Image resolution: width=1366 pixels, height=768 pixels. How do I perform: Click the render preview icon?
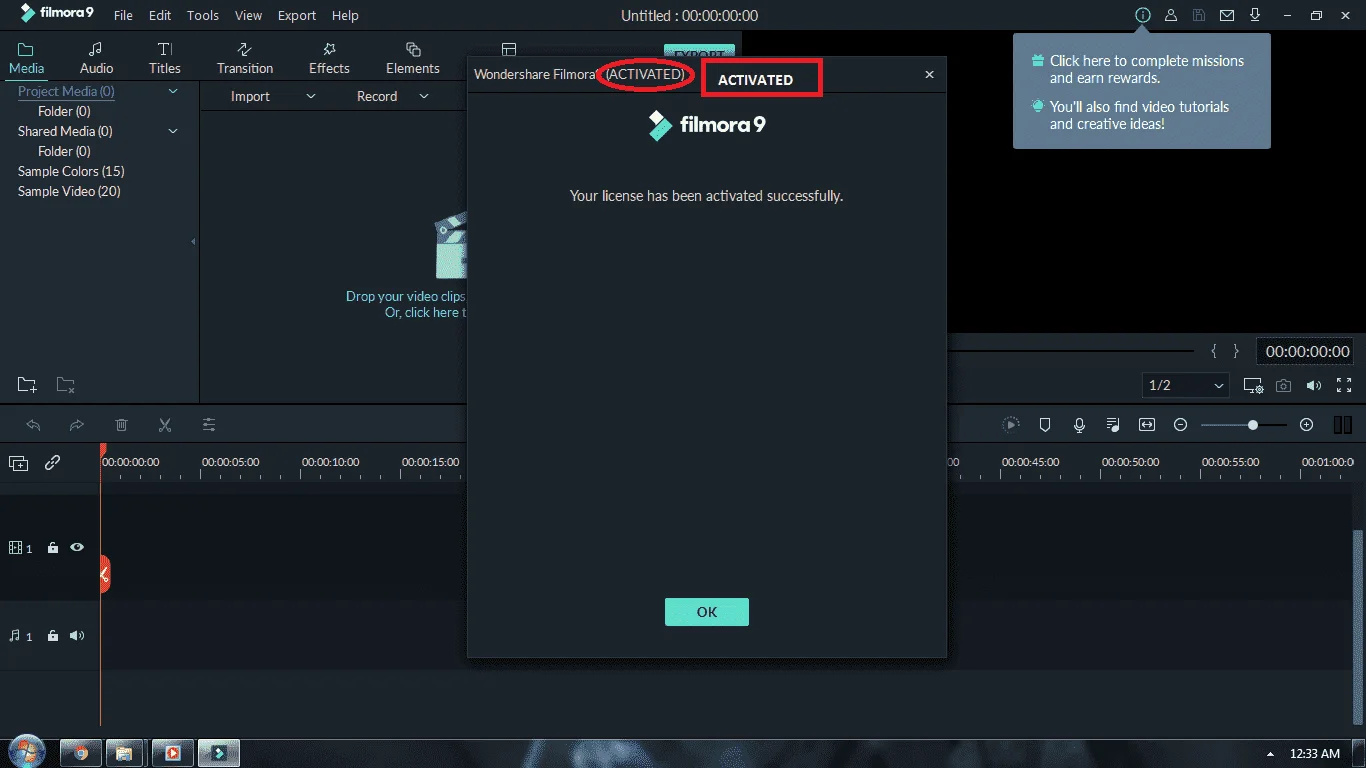point(1011,425)
